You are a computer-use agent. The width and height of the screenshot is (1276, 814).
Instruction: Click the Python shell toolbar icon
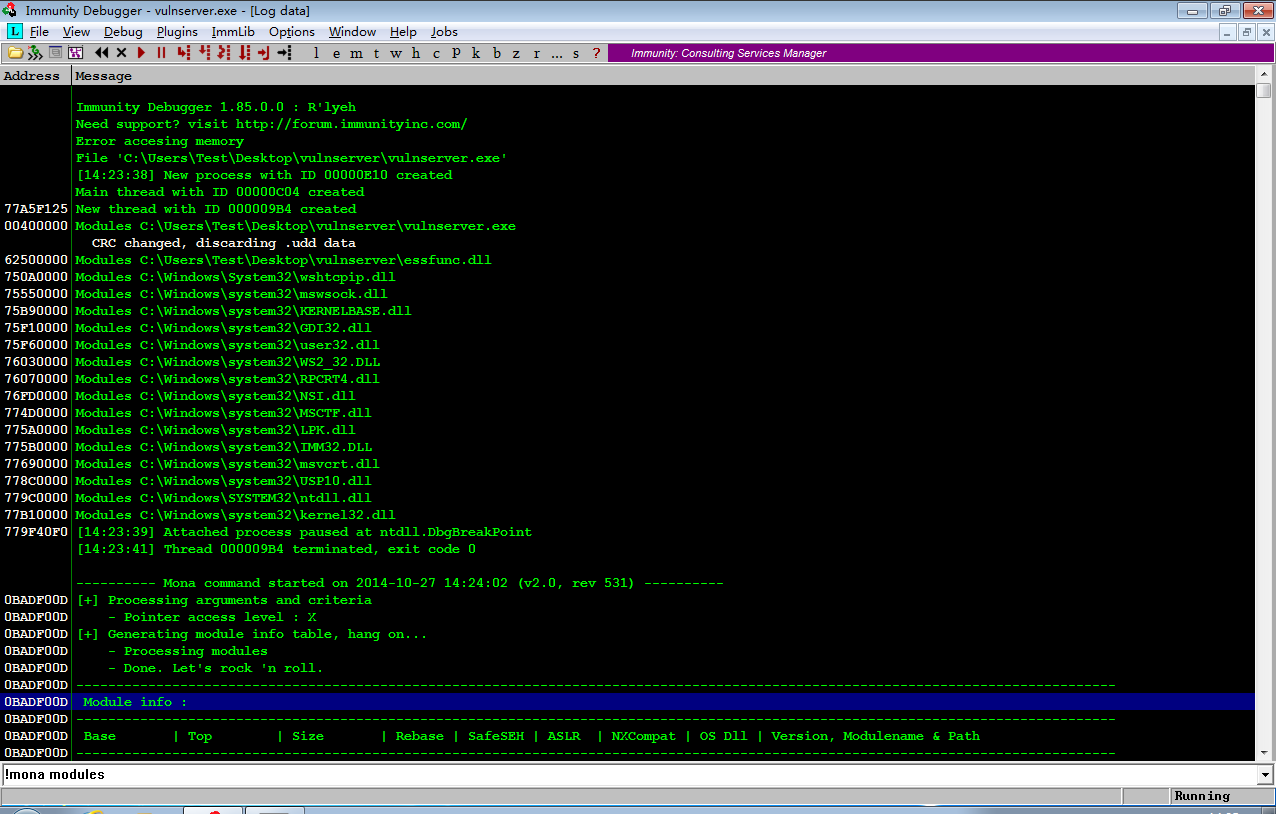click(56, 53)
